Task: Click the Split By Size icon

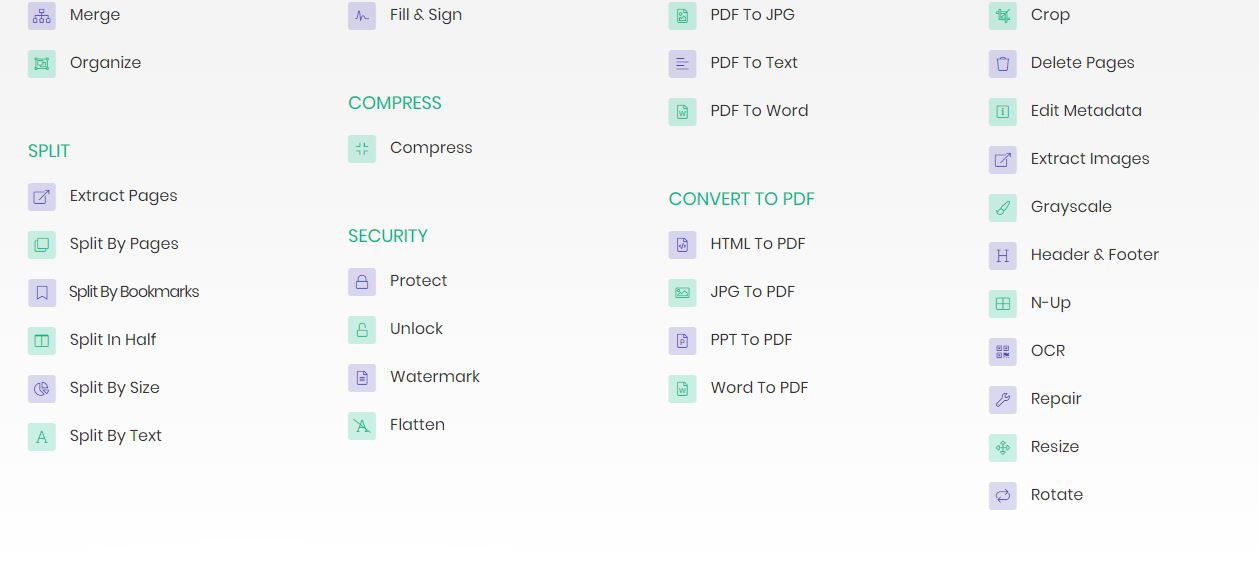Action: click(42, 389)
